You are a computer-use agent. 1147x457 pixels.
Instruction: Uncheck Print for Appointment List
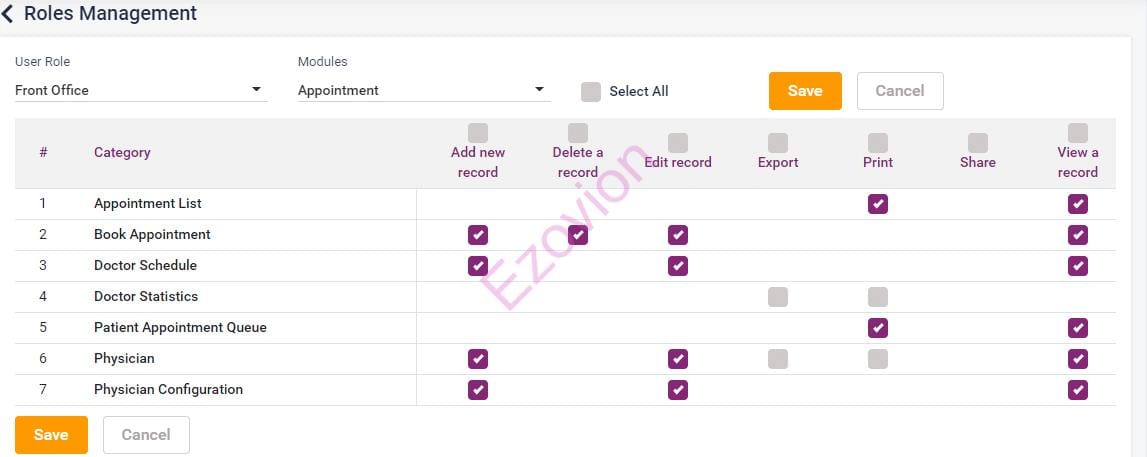click(x=878, y=204)
